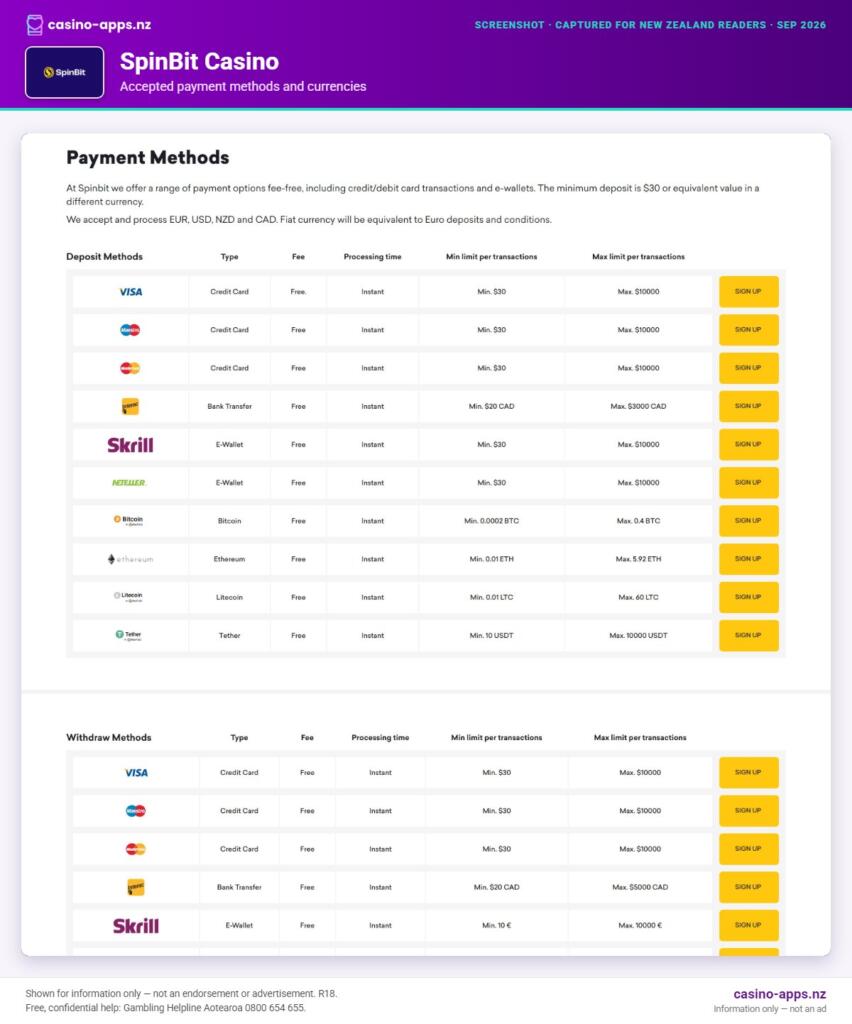Sign up via the Bitcoin deposit row

(749, 520)
